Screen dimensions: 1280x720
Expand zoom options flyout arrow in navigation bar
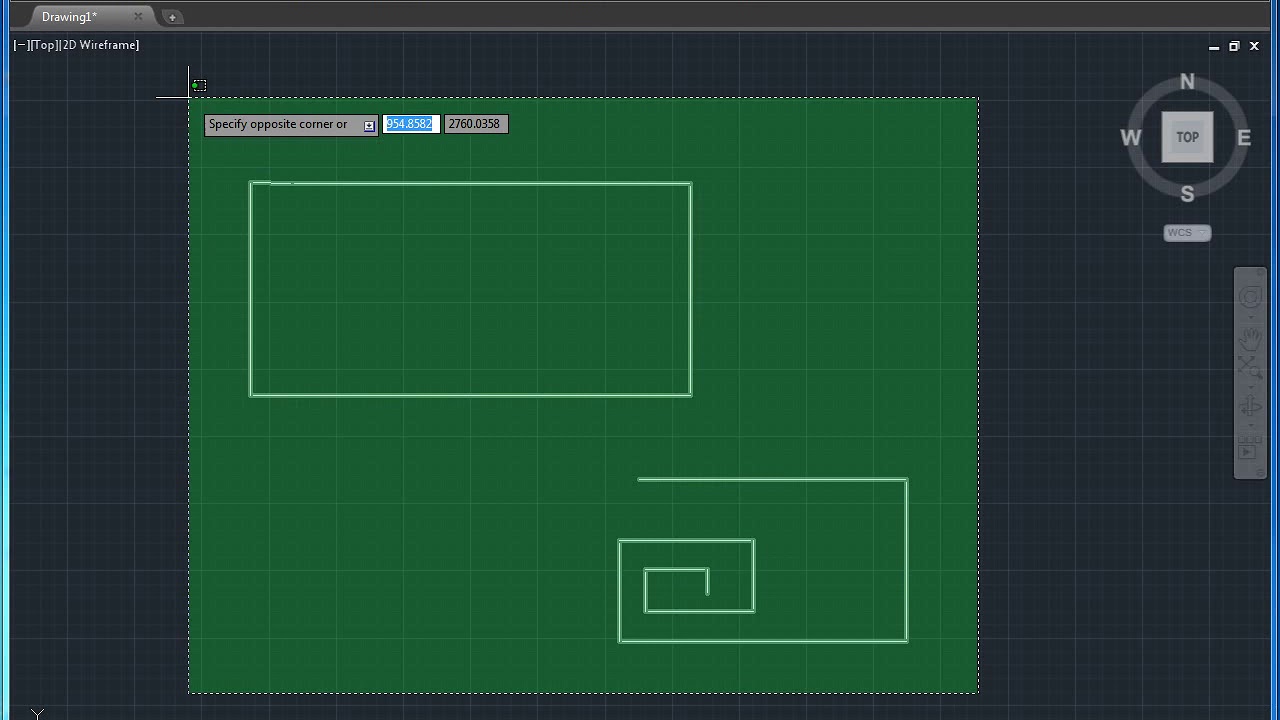point(1250,386)
